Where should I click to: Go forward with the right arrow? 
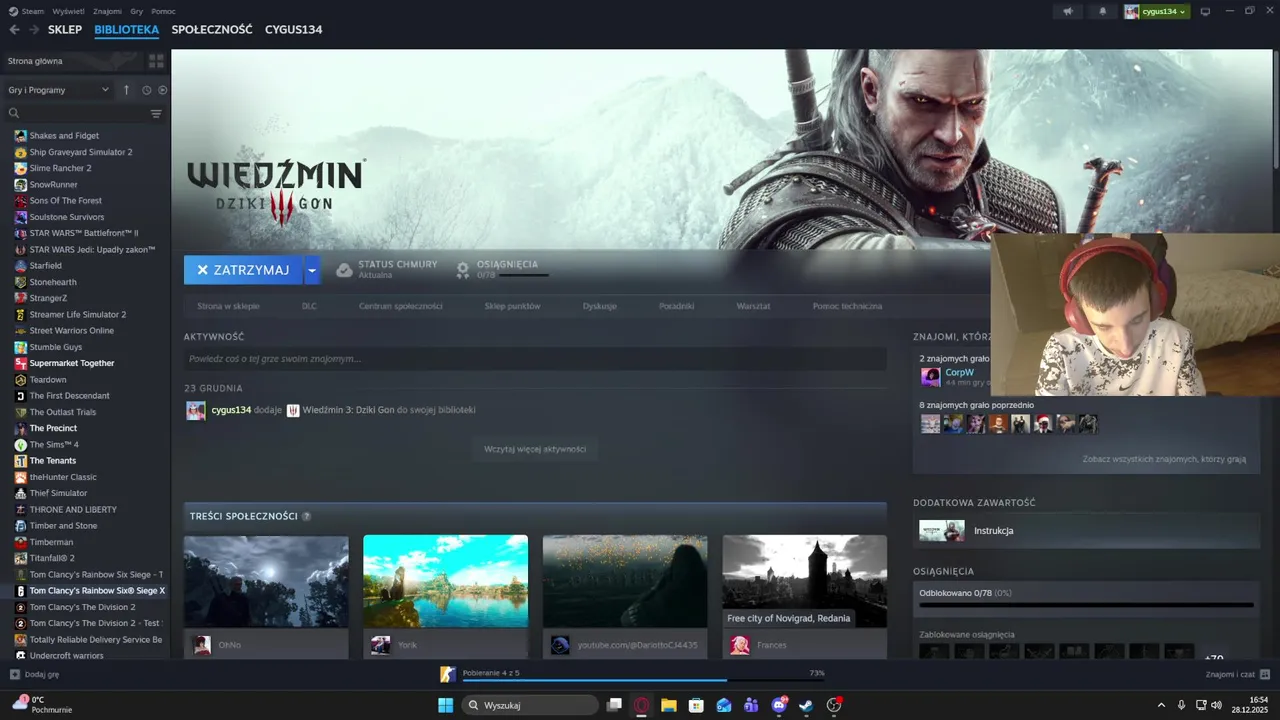tap(34, 30)
